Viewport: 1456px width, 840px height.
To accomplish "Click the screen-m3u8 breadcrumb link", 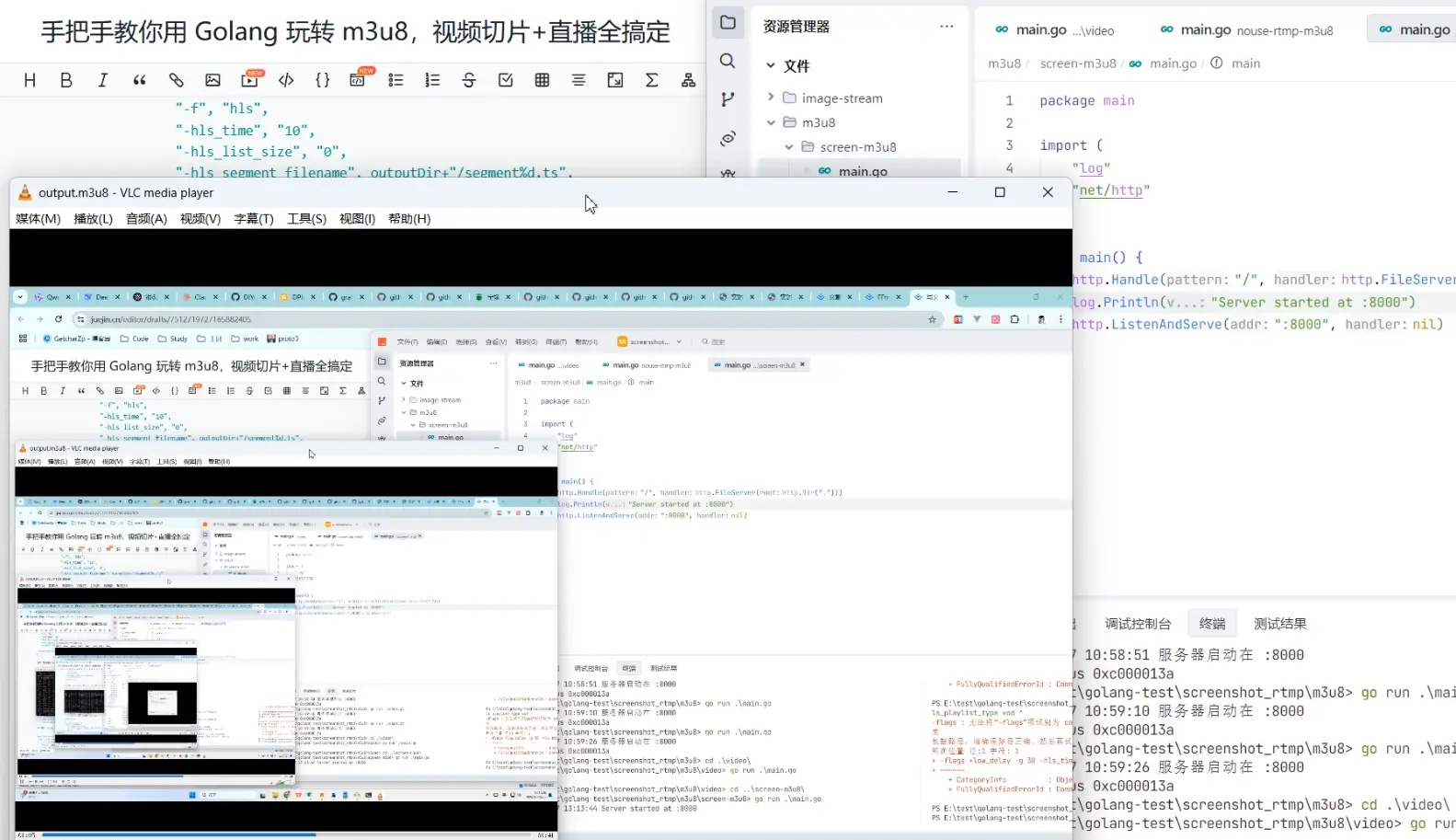I will coord(1077,63).
